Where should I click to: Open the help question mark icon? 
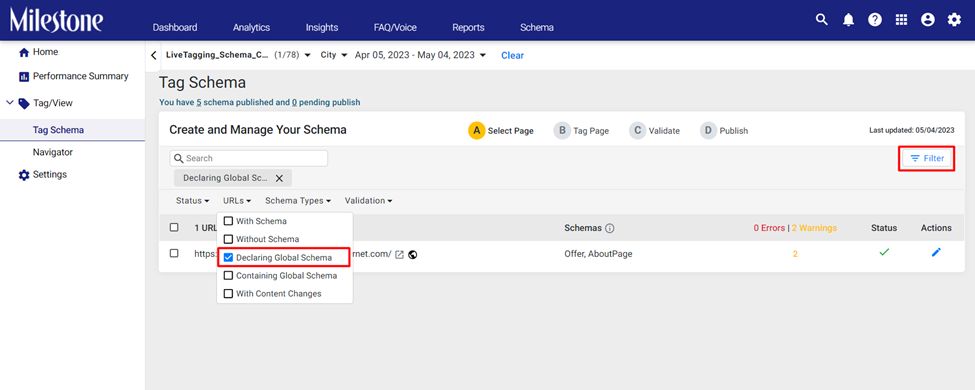coord(875,20)
